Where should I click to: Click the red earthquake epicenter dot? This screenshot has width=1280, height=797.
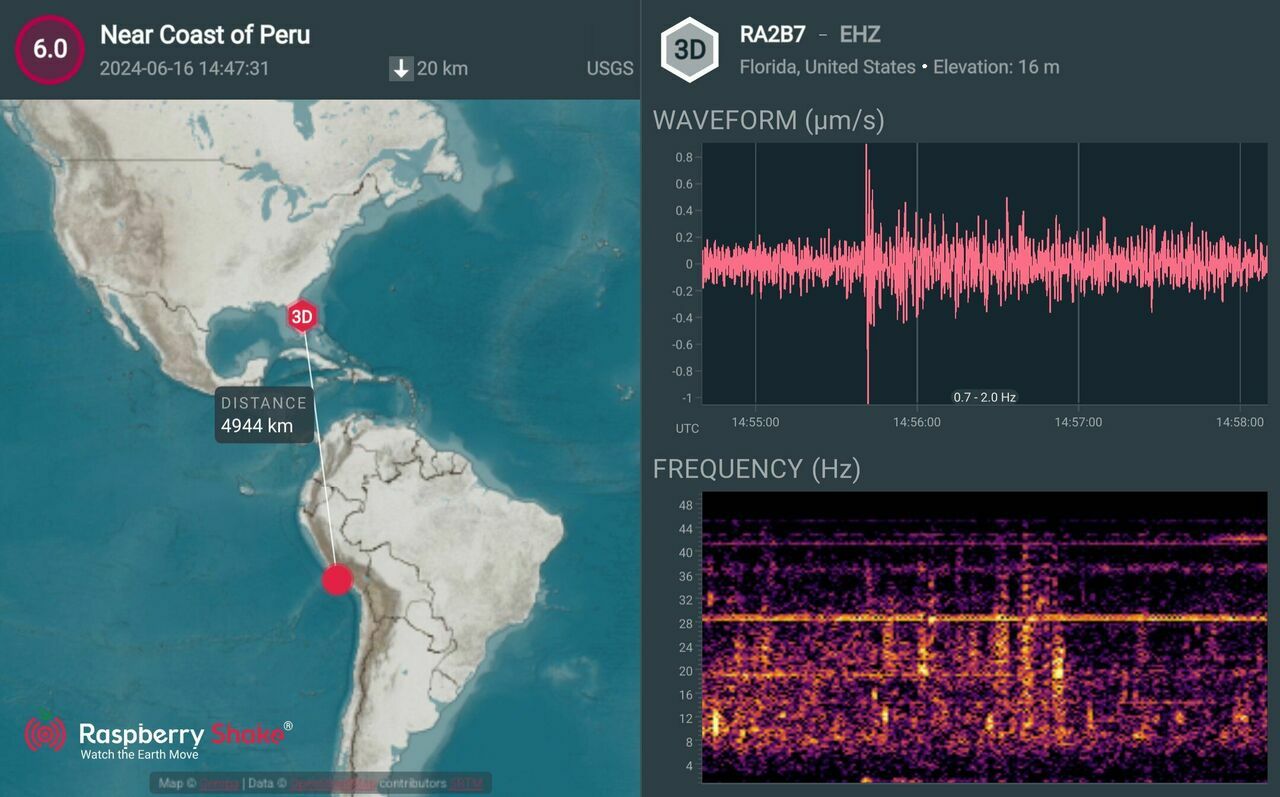pos(338,579)
